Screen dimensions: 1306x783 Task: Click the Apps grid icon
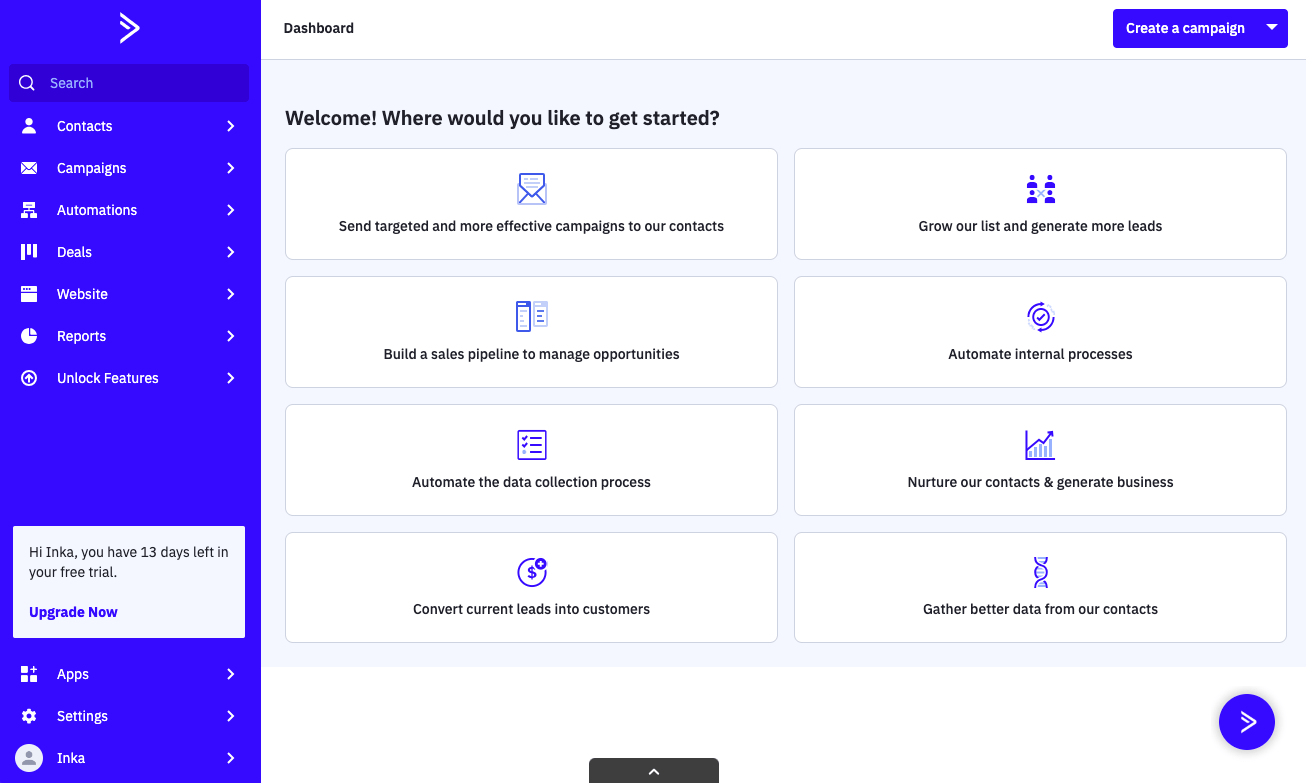(x=29, y=674)
